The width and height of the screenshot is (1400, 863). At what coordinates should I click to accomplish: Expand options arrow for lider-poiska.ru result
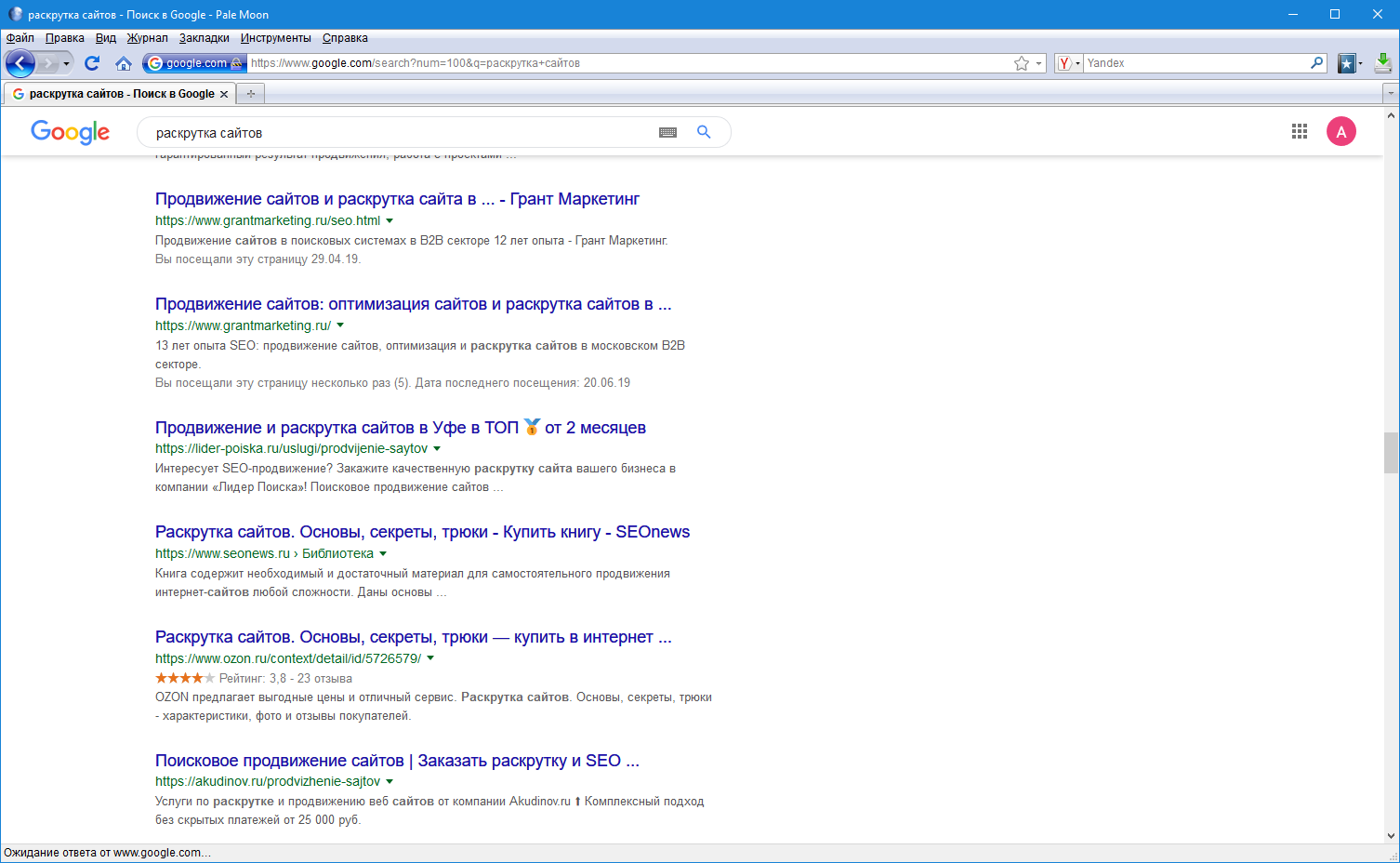click(x=437, y=449)
